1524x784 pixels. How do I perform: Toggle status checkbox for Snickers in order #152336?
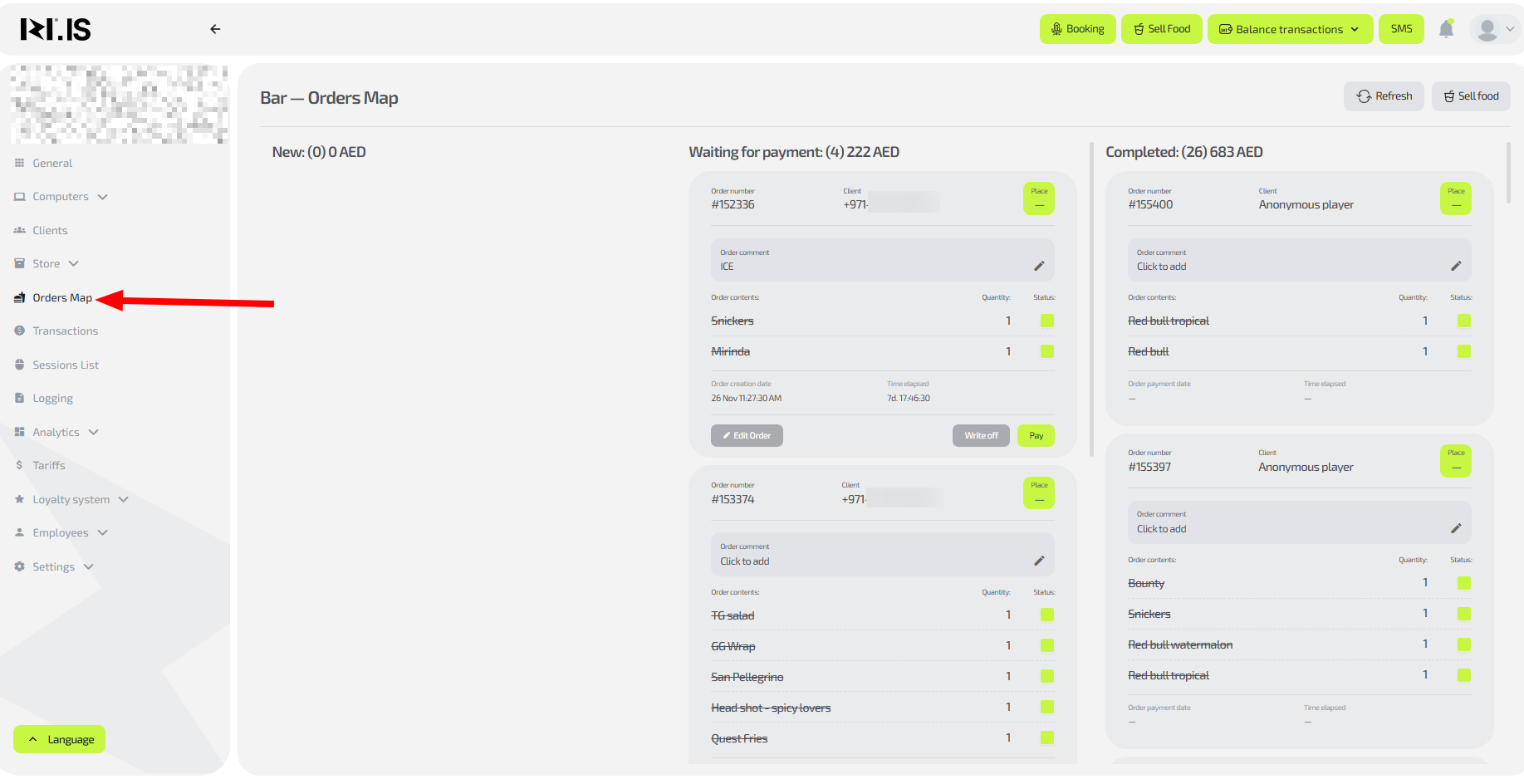(x=1046, y=321)
